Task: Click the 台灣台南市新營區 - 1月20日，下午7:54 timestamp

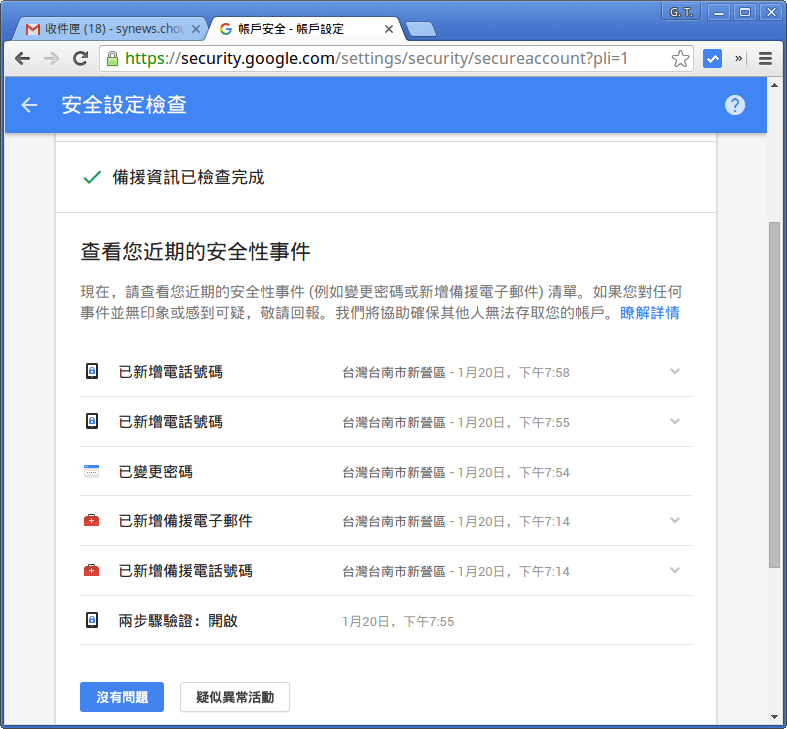Action: tap(456, 472)
